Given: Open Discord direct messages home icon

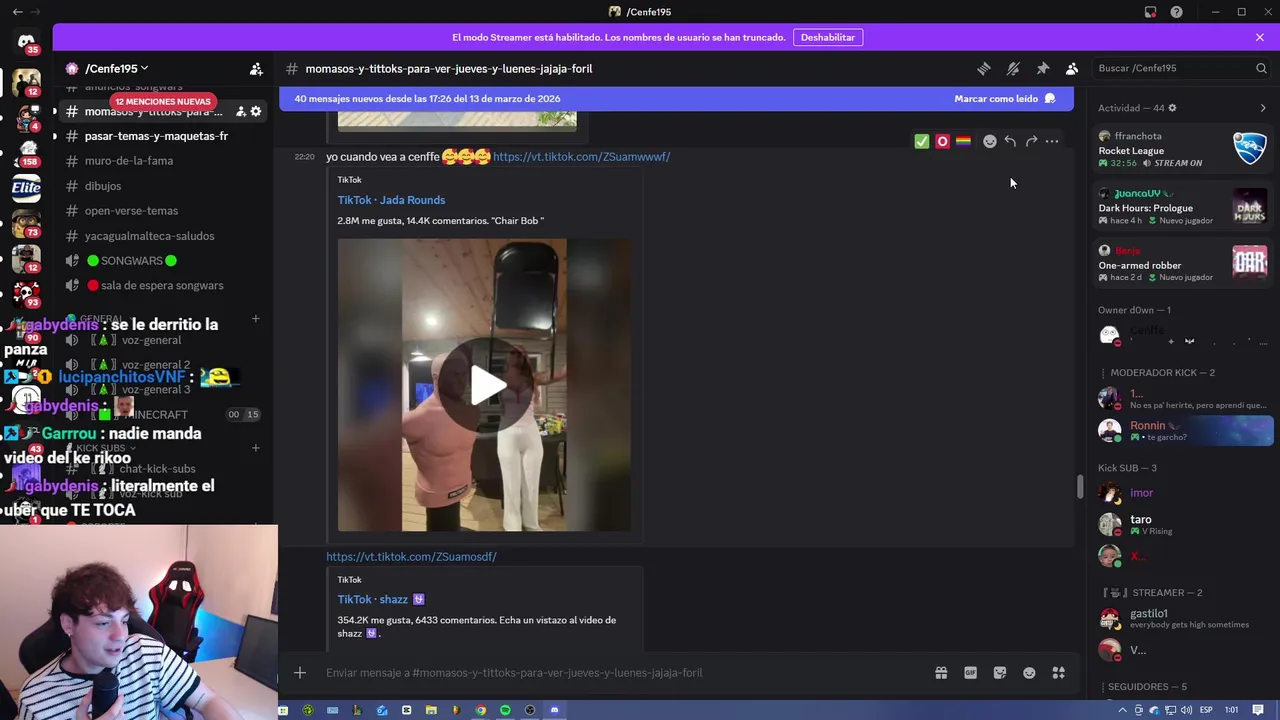Looking at the screenshot, I should coord(26,42).
